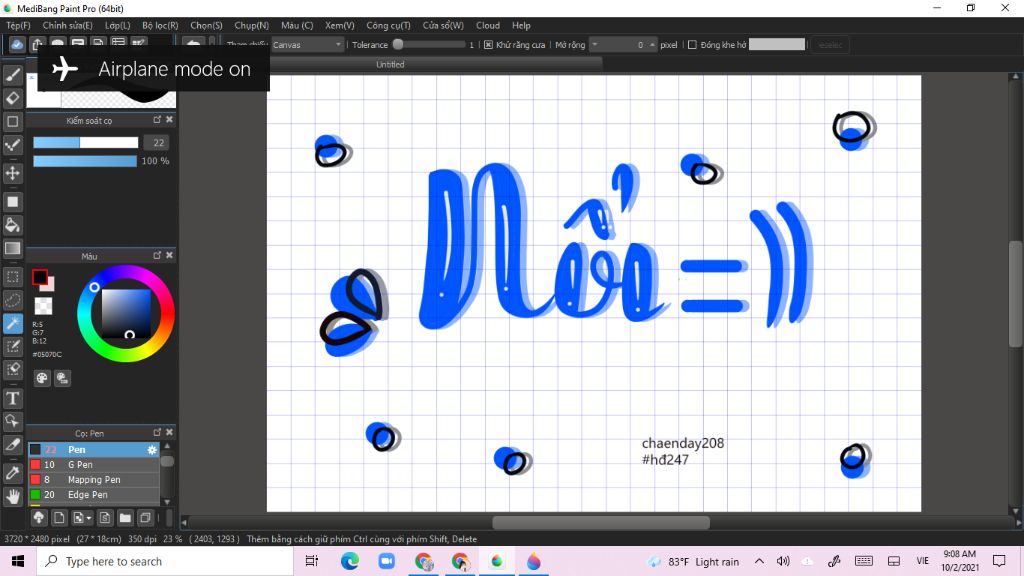
Task: Click the foreground color swatch
Action: tap(40, 278)
